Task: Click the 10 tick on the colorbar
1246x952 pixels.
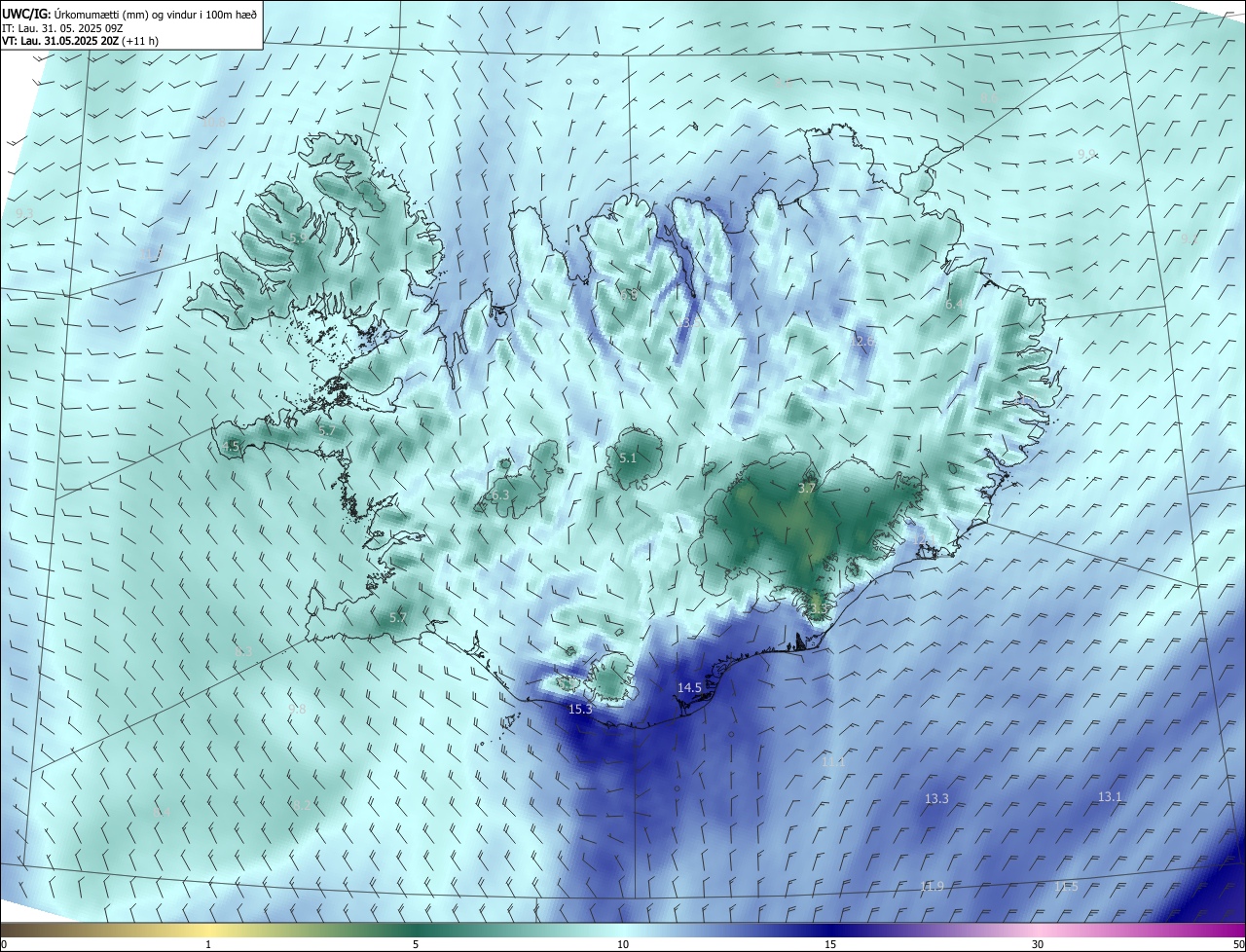Action: click(623, 944)
